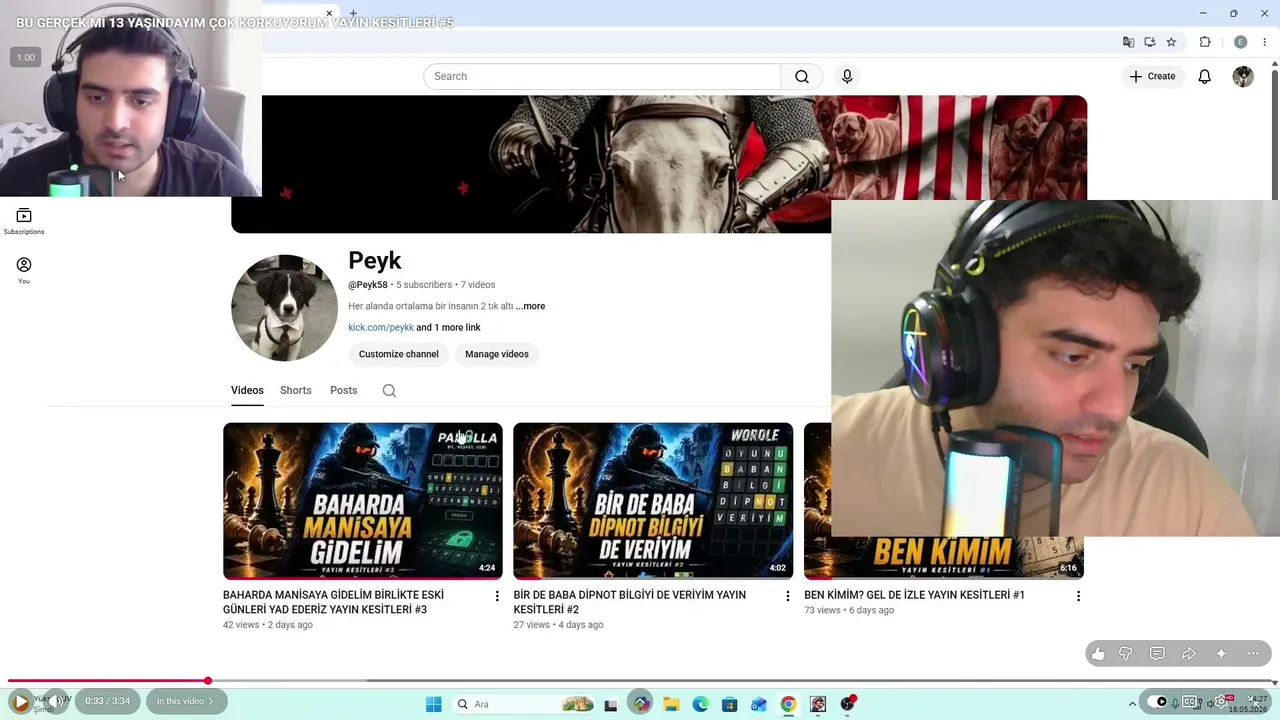Toggle the subtitles CC button
Screen dimensions: 1280x720
pos(1190,702)
